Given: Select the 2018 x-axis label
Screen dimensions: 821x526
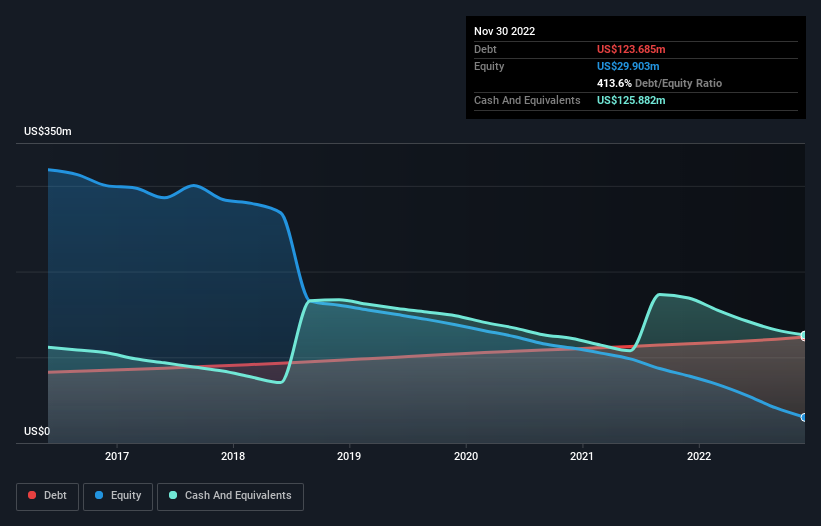Looking at the screenshot, I should [x=233, y=456].
